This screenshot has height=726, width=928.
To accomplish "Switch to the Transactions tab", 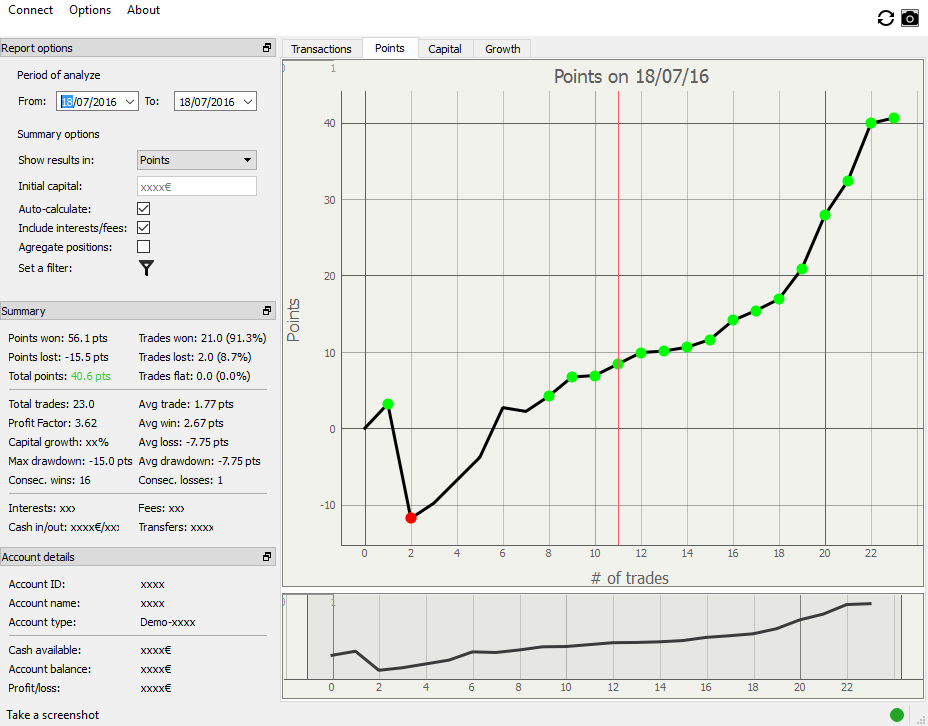I will (x=321, y=49).
